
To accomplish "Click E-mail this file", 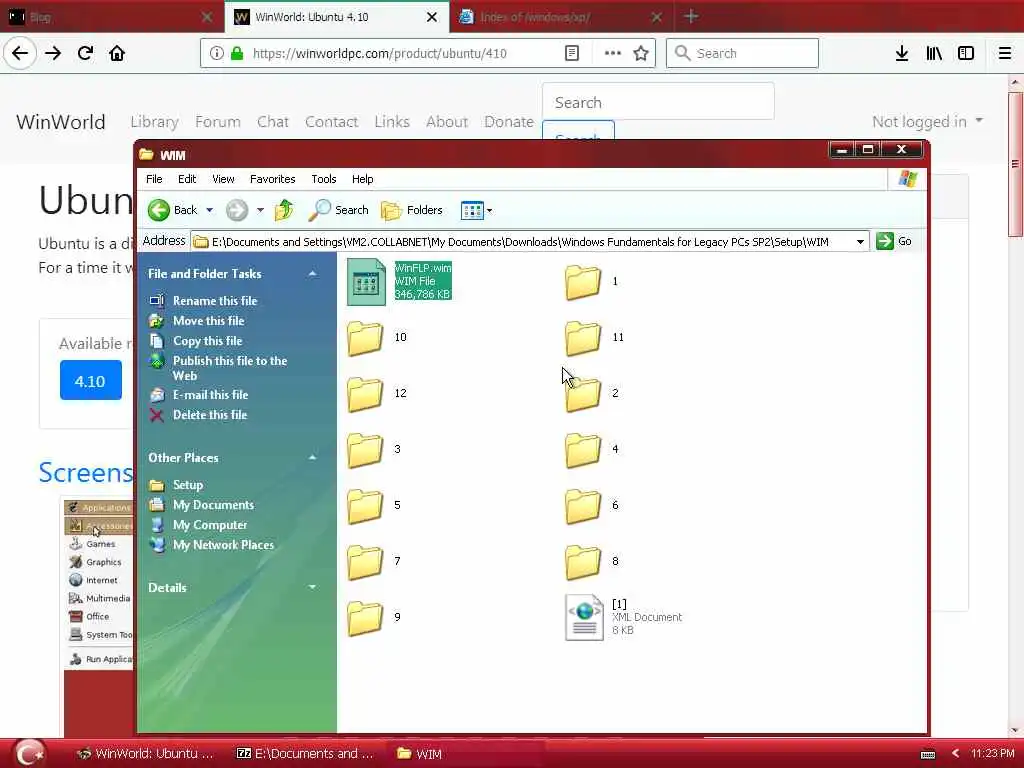I will (x=210, y=395).
